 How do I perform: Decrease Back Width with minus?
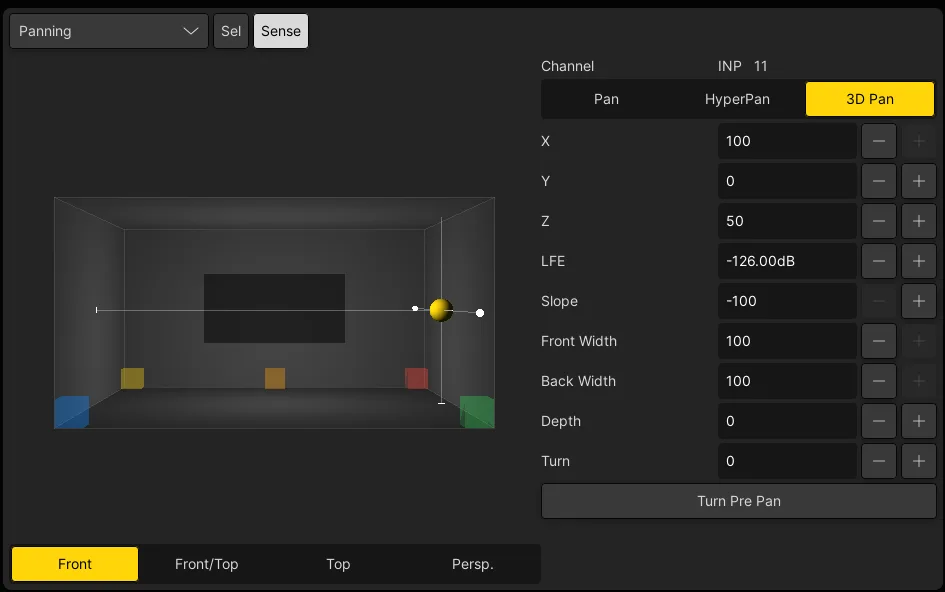pyautogui.click(x=879, y=381)
